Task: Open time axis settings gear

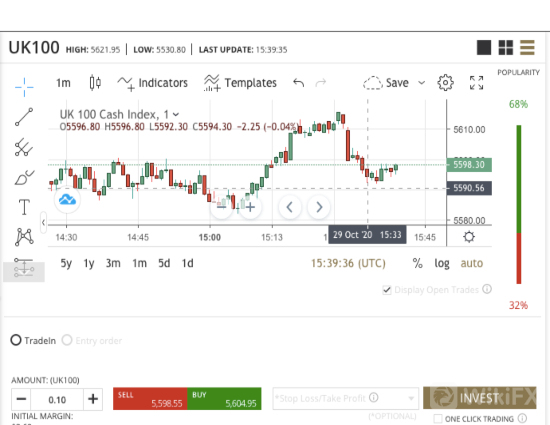Action: click(x=469, y=236)
